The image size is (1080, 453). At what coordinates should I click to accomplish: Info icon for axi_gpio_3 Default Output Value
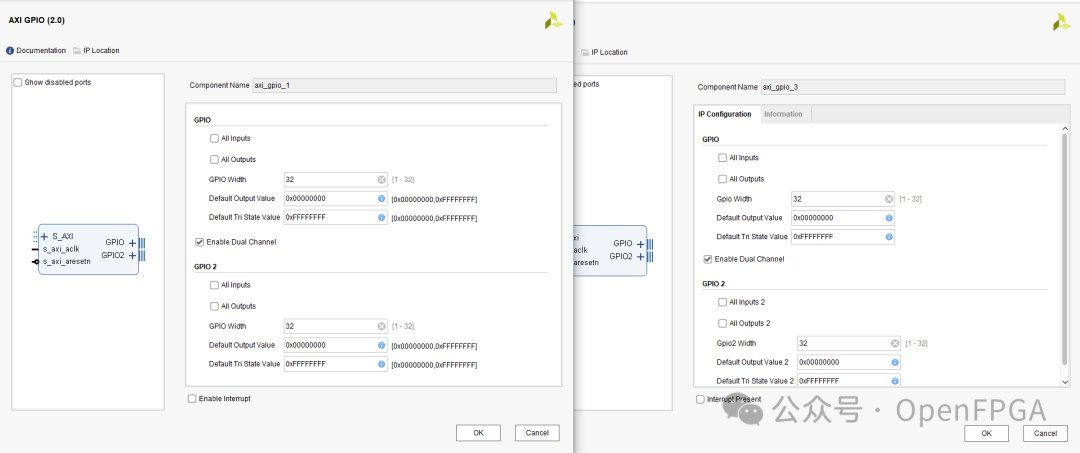pos(889,218)
